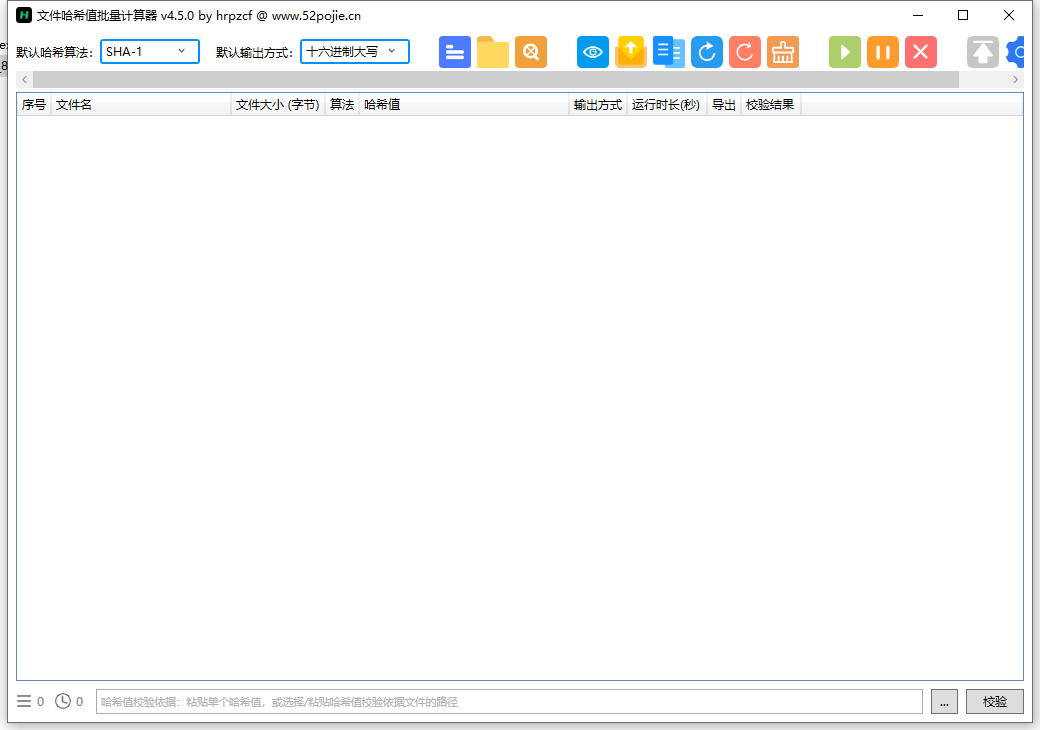The image size is (1040, 730).
Task: Click the ... browse file button
Action: click(944, 701)
